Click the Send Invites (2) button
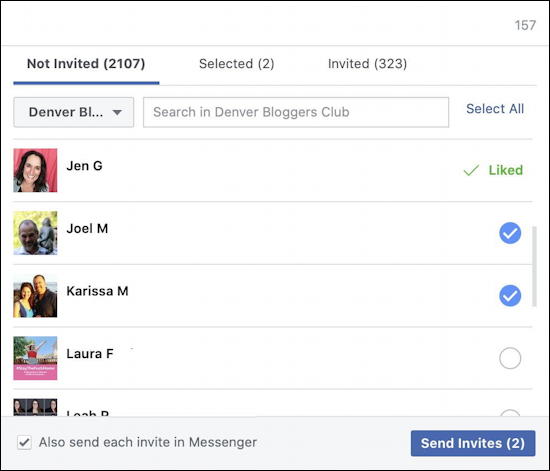550x471 pixels. [x=473, y=443]
